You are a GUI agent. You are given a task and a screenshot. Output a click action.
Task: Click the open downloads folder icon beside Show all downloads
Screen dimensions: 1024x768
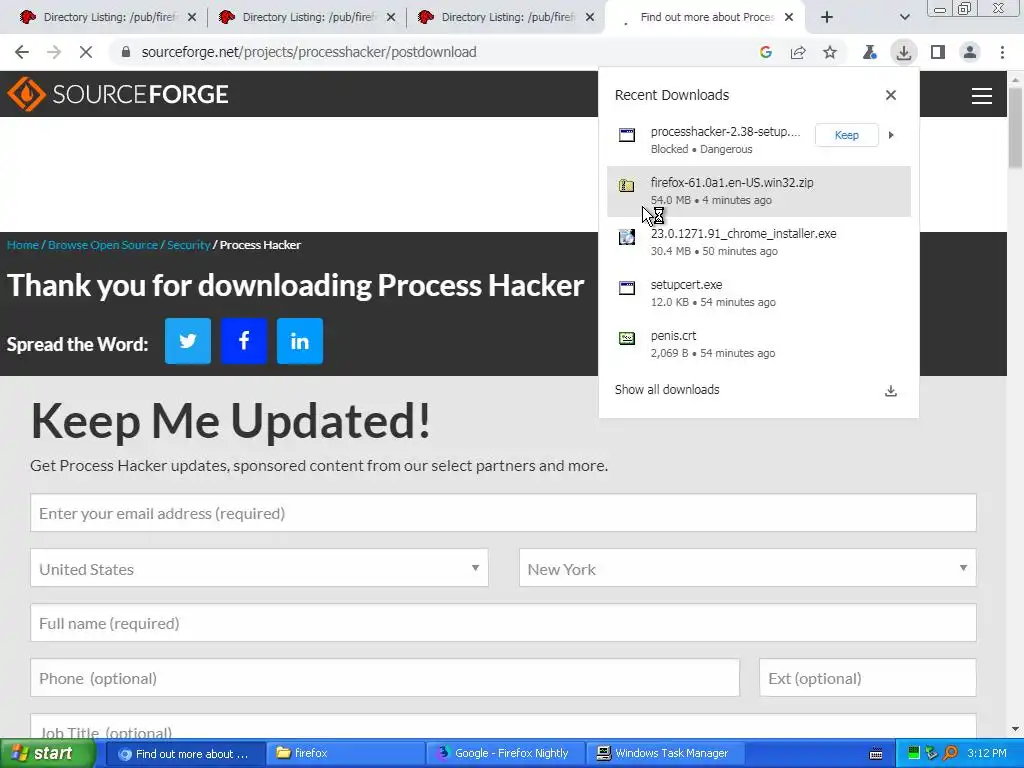pyautogui.click(x=891, y=391)
